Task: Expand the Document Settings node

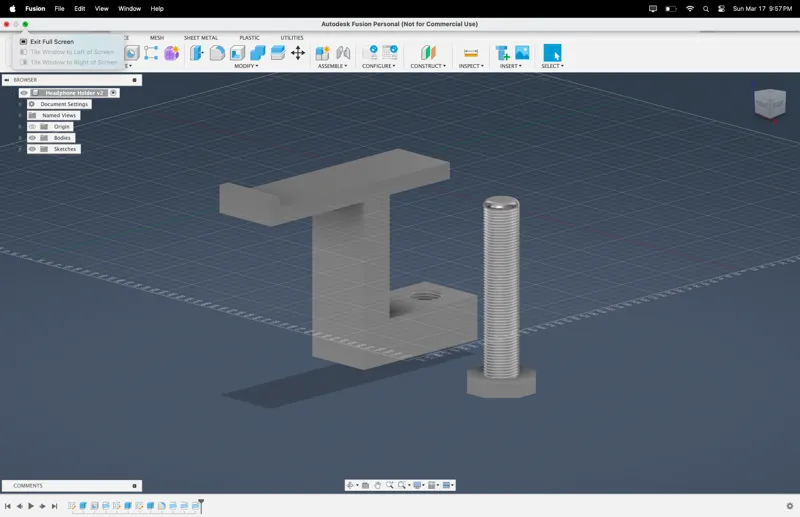Action: click(x=20, y=104)
